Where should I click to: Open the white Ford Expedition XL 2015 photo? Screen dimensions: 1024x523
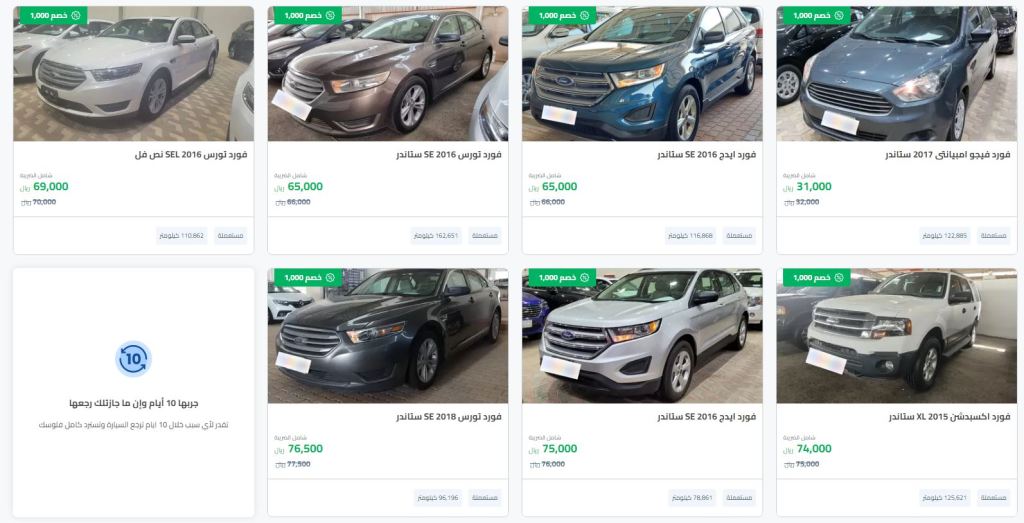tap(897, 336)
